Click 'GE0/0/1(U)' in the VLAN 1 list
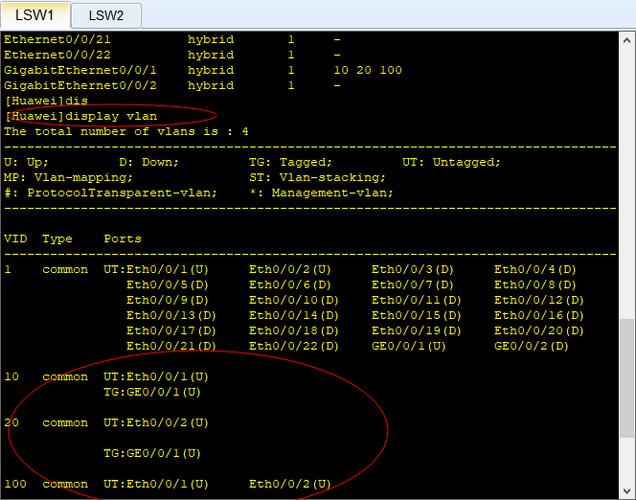Viewport: 636px width, 500px height. (x=408, y=346)
